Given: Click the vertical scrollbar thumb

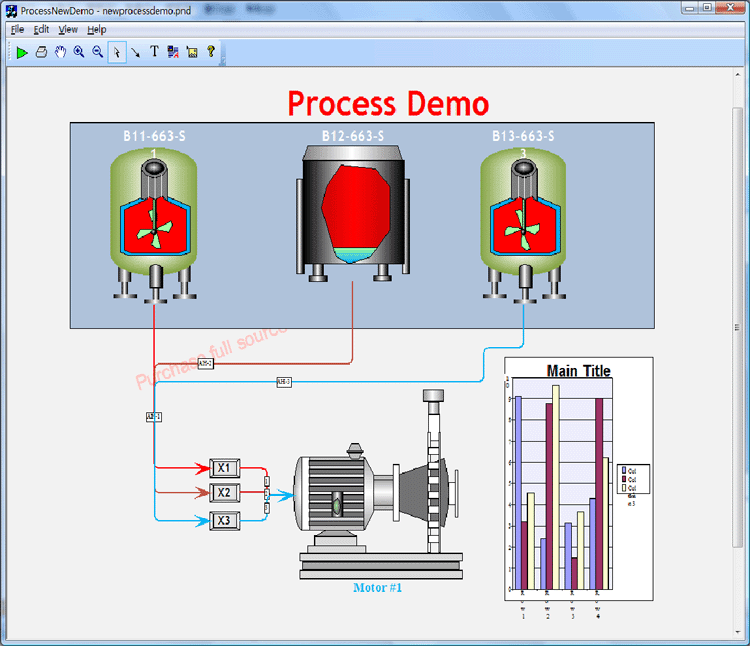Looking at the screenshot, I should (738, 328).
